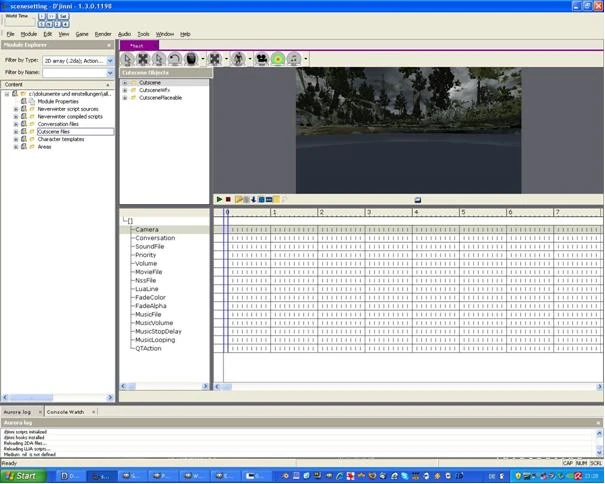
Task: Click the music note toolbar icon
Action: click(x=294, y=59)
